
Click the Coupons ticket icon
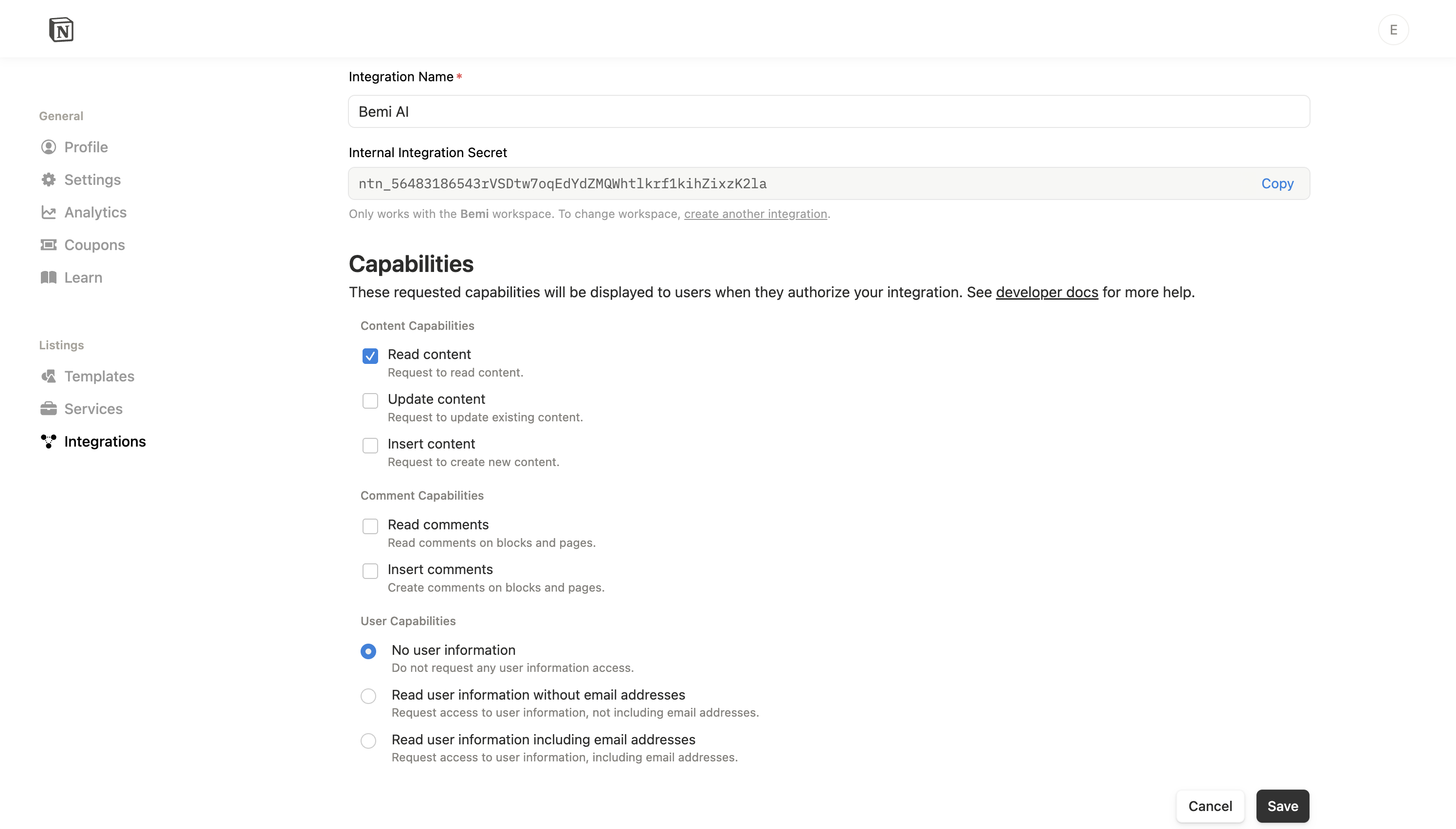(x=48, y=245)
